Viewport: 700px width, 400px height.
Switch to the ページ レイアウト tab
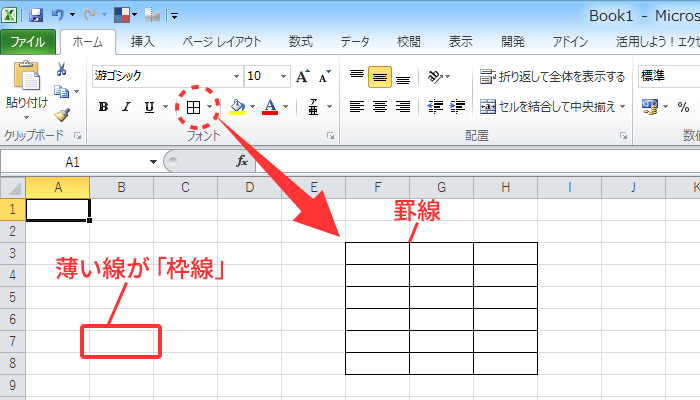pyautogui.click(x=222, y=42)
